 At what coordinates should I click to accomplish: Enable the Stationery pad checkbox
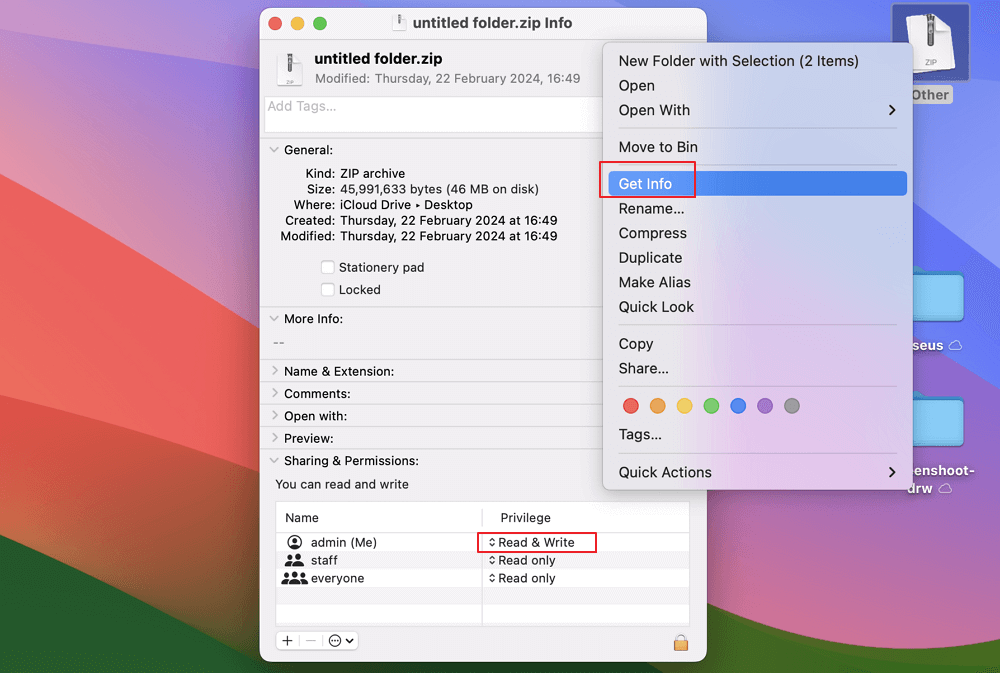[x=328, y=267]
